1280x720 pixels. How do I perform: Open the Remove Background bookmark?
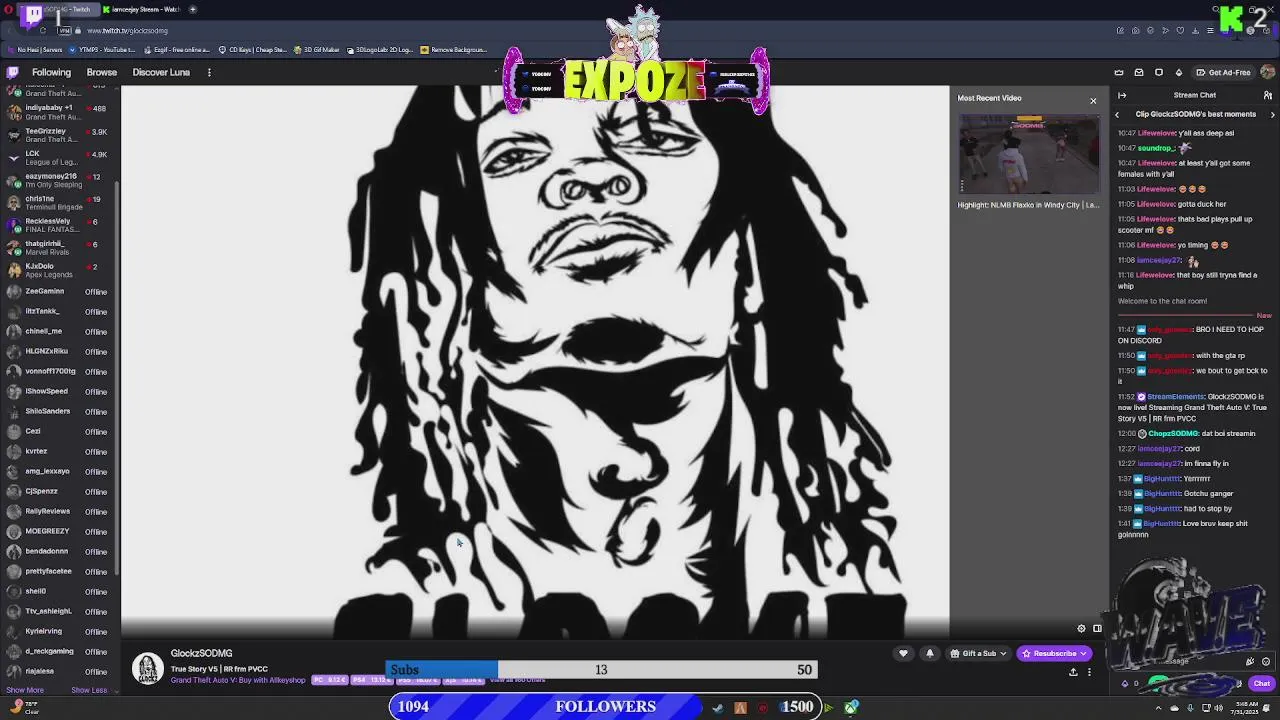click(x=454, y=49)
